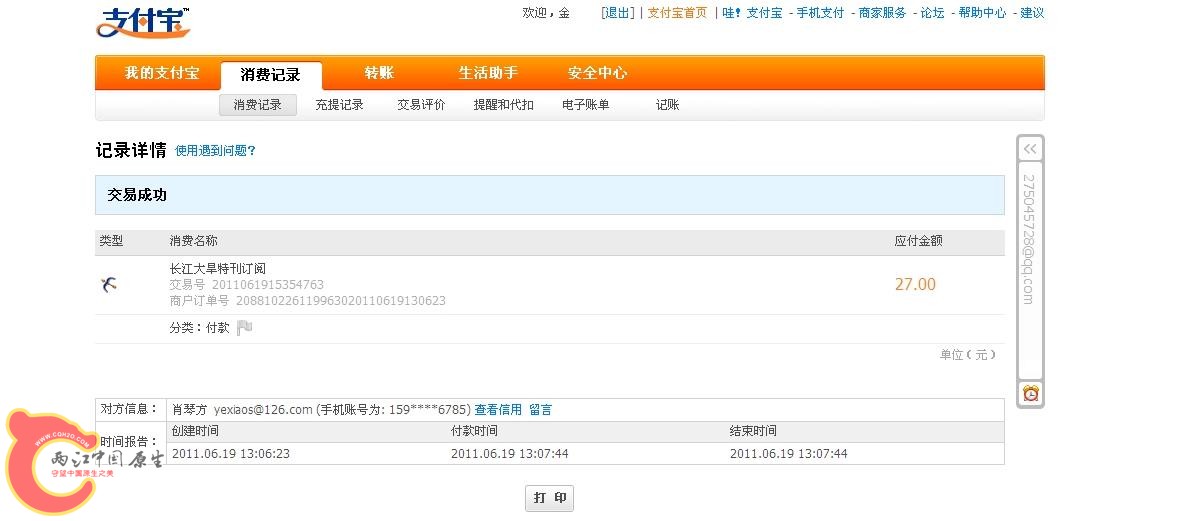Open the 我的支付宝 tab
1186x521 pixels.
(161, 73)
